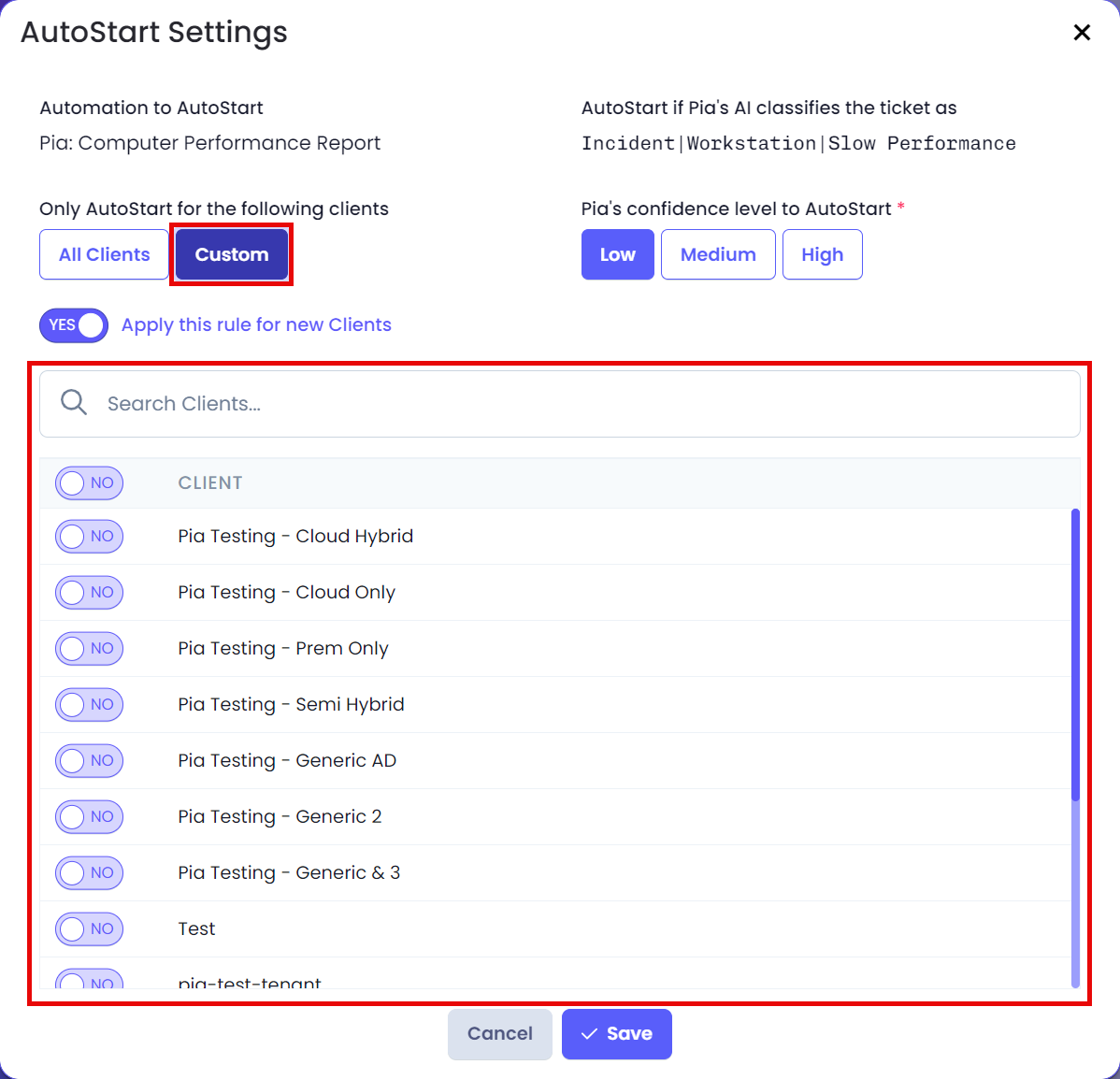
Task: Close the AutoStart Settings dialog
Action: pyautogui.click(x=1082, y=32)
